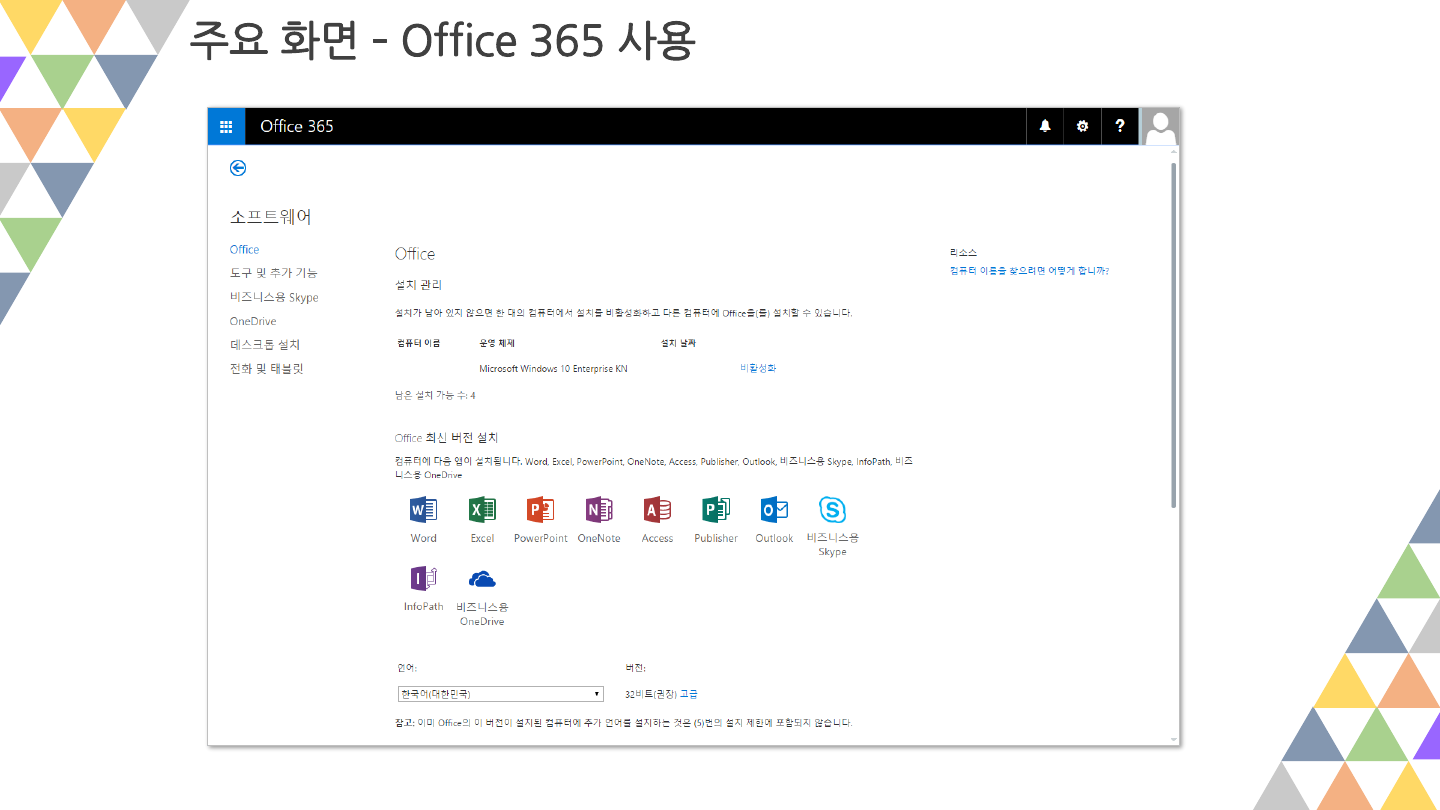Click the 고급 advanced link
This screenshot has width=1440, height=810.
(689, 694)
